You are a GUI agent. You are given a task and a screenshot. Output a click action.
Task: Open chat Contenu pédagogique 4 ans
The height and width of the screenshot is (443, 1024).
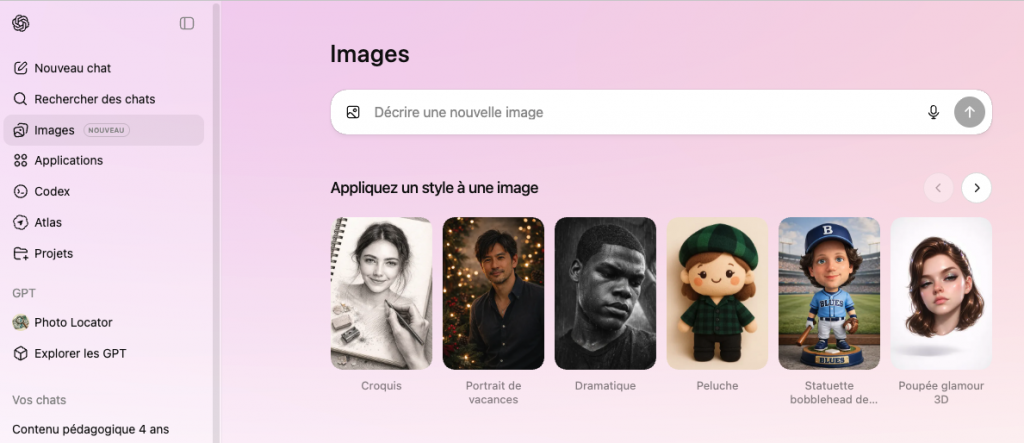tap(90, 430)
